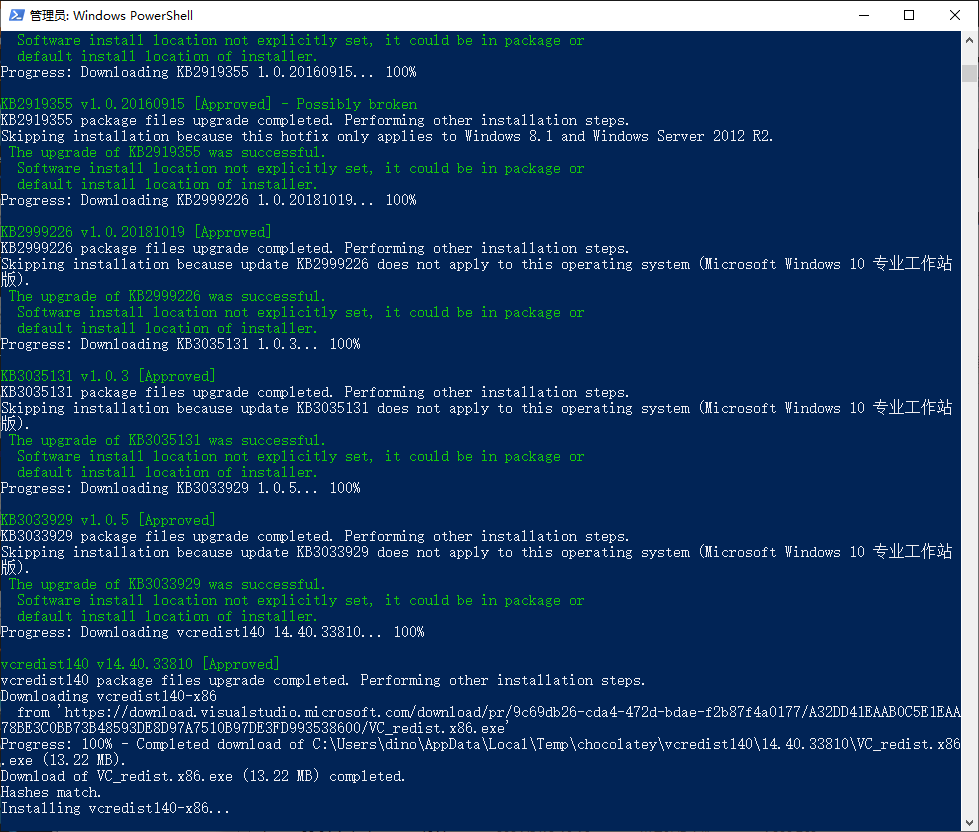Click 'The upgrade of KB3035131 was successful.'
Screen dimensions: 979x832
[167, 441]
